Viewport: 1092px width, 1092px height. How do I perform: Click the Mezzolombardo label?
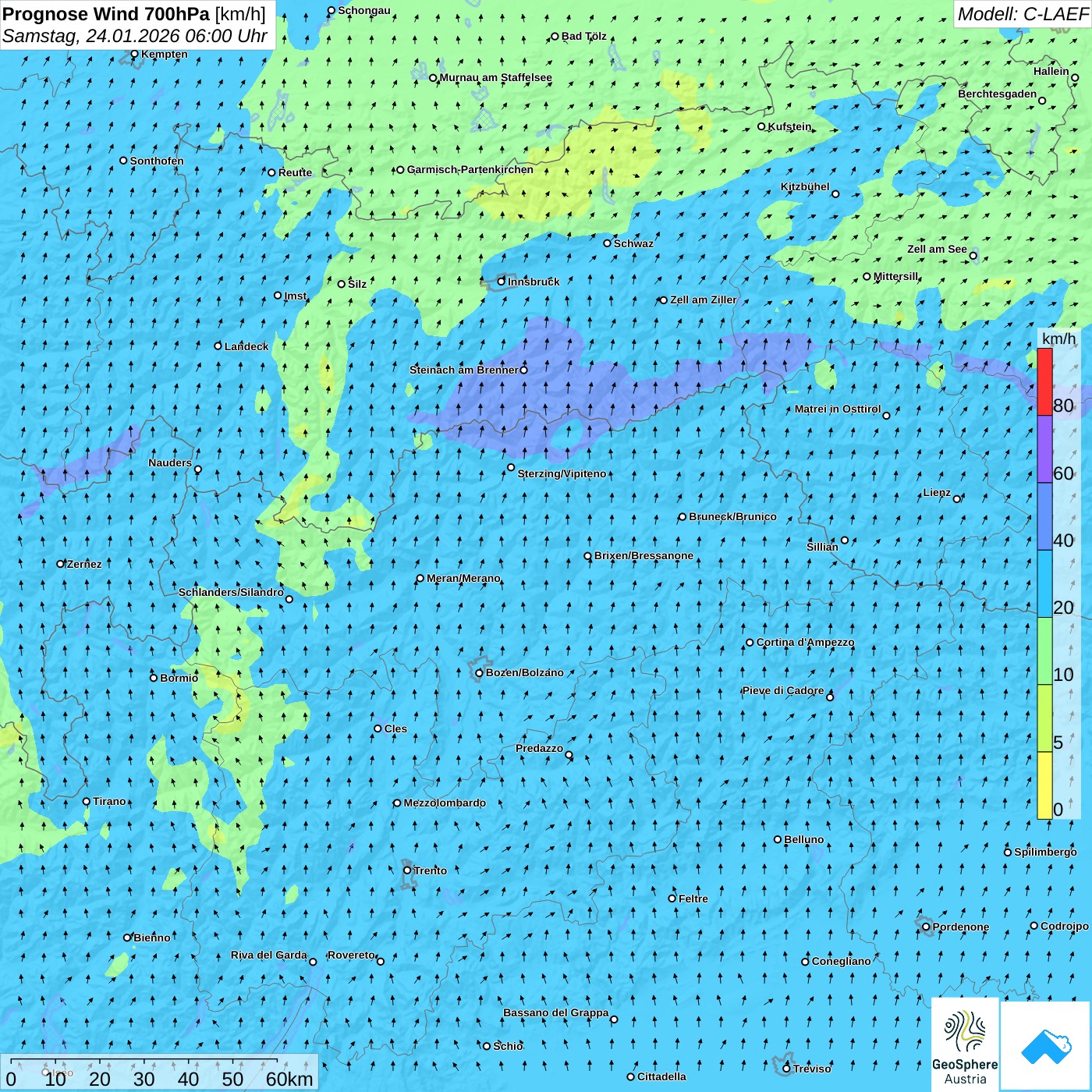pyautogui.click(x=445, y=803)
